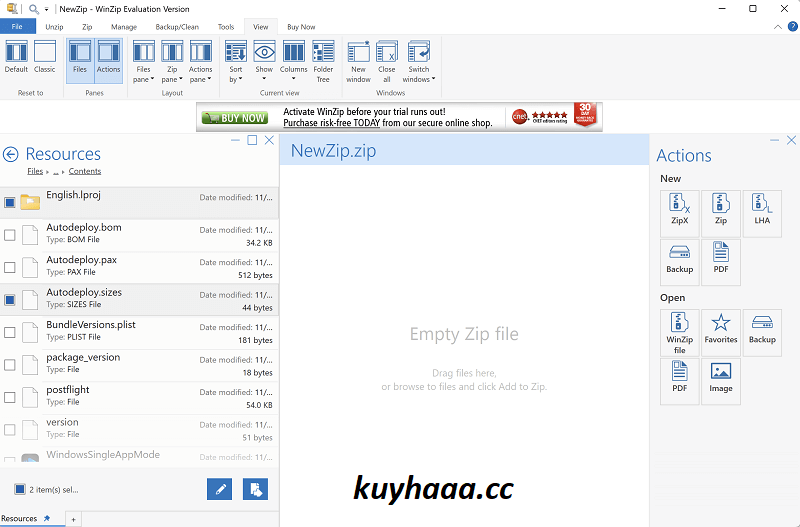Create a new Backup under New
The width and height of the screenshot is (800, 527).
[x=680, y=262]
